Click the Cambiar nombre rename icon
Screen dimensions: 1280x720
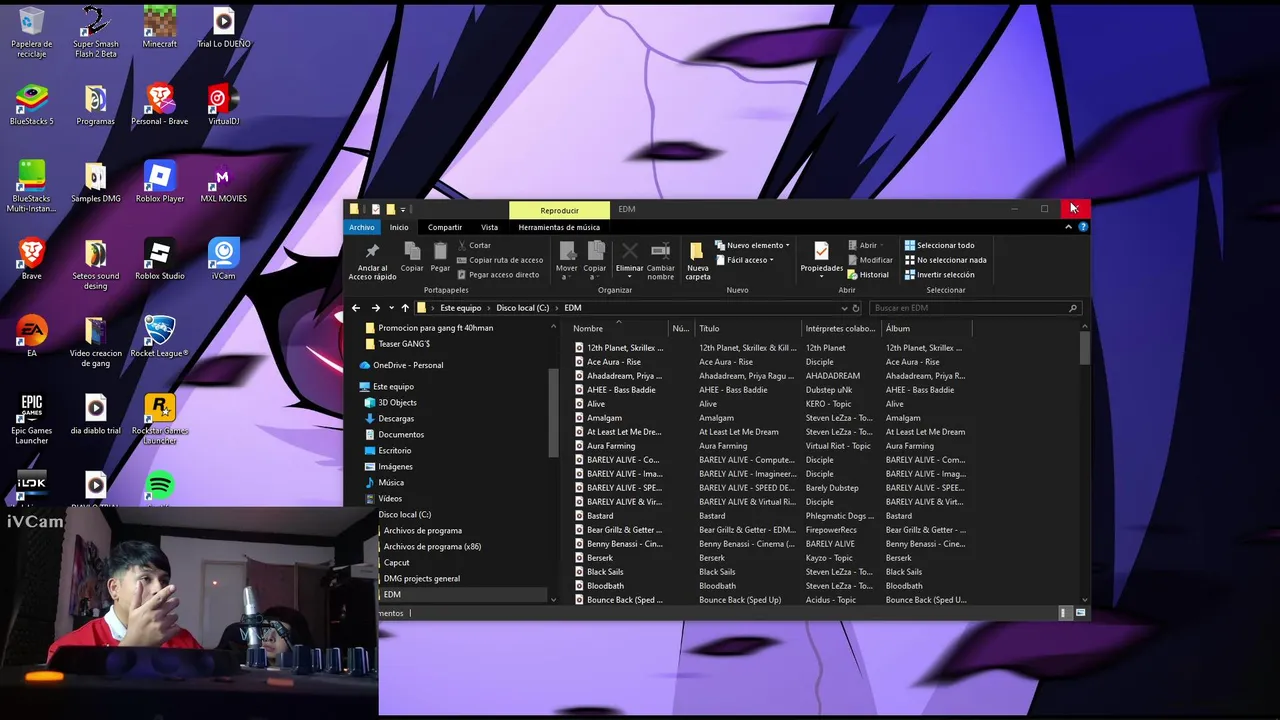point(661,250)
